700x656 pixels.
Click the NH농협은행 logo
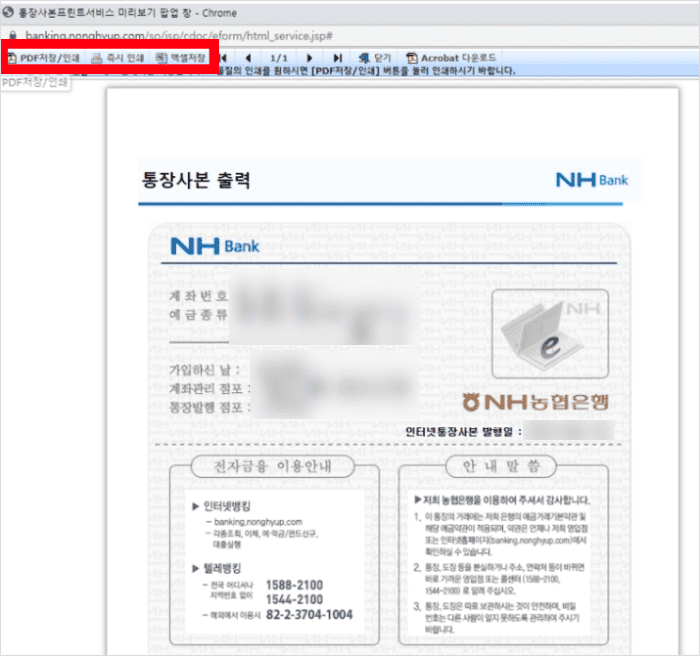pos(535,402)
